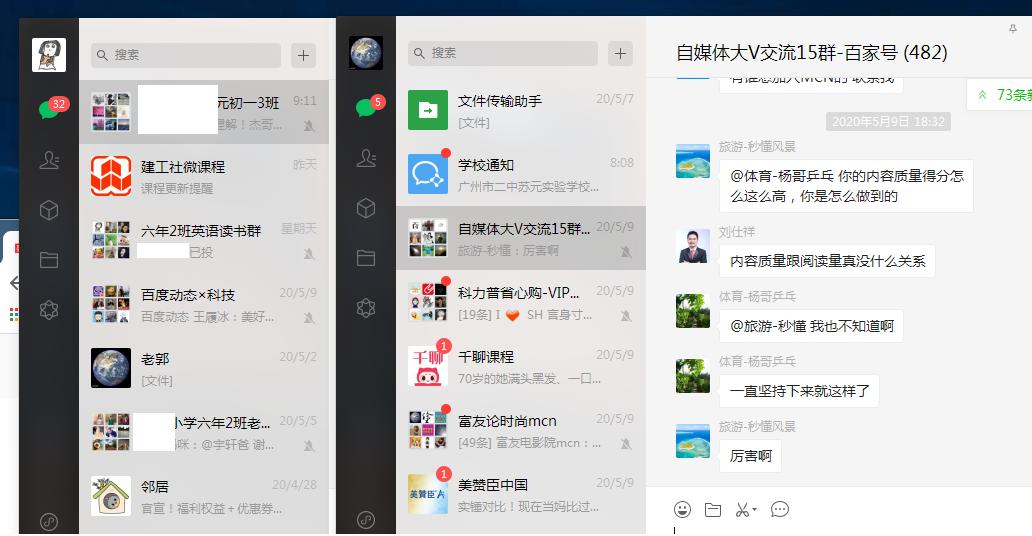Click the message @旅游-秒懂 我也不知道啊
This screenshot has height=536, width=1032.
point(812,326)
